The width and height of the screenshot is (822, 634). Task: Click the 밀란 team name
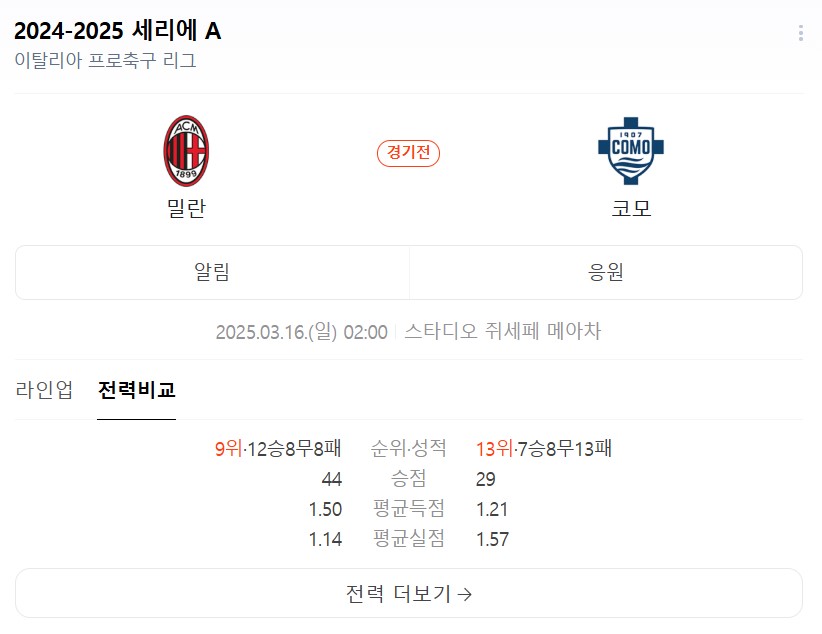coord(186,209)
